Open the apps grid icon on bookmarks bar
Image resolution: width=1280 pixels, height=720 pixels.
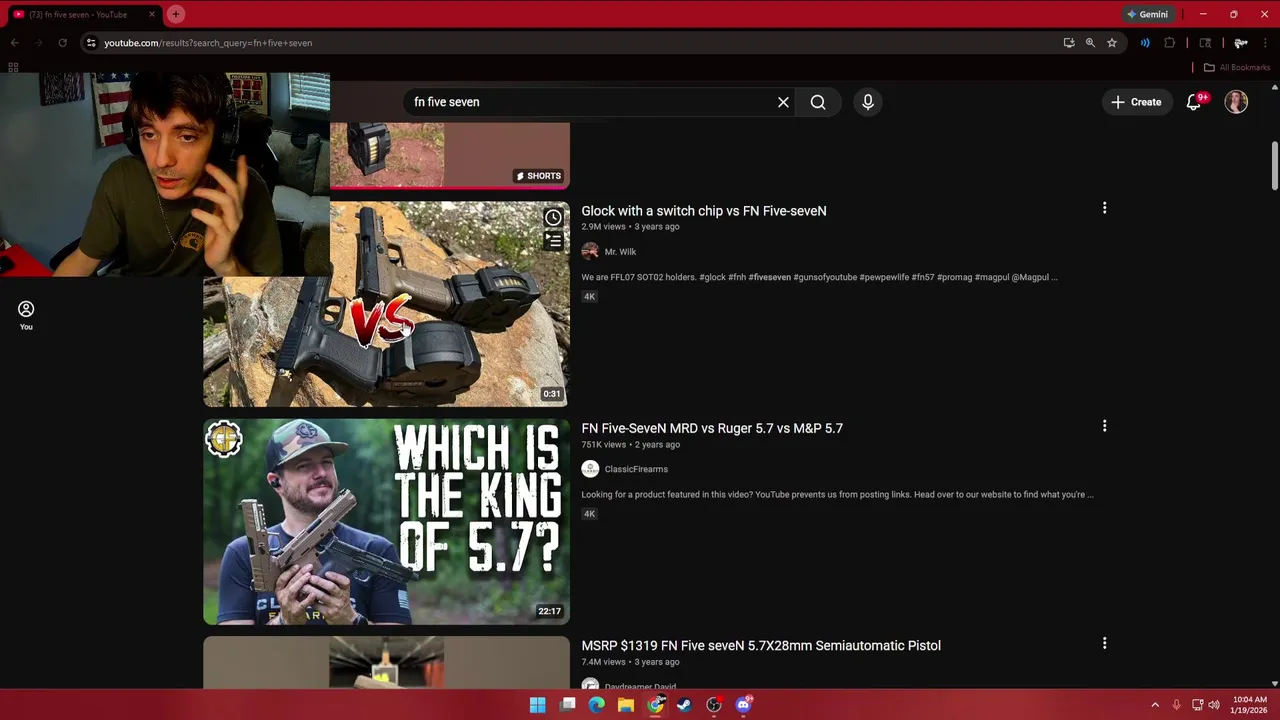pyautogui.click(x=13, y=67)
